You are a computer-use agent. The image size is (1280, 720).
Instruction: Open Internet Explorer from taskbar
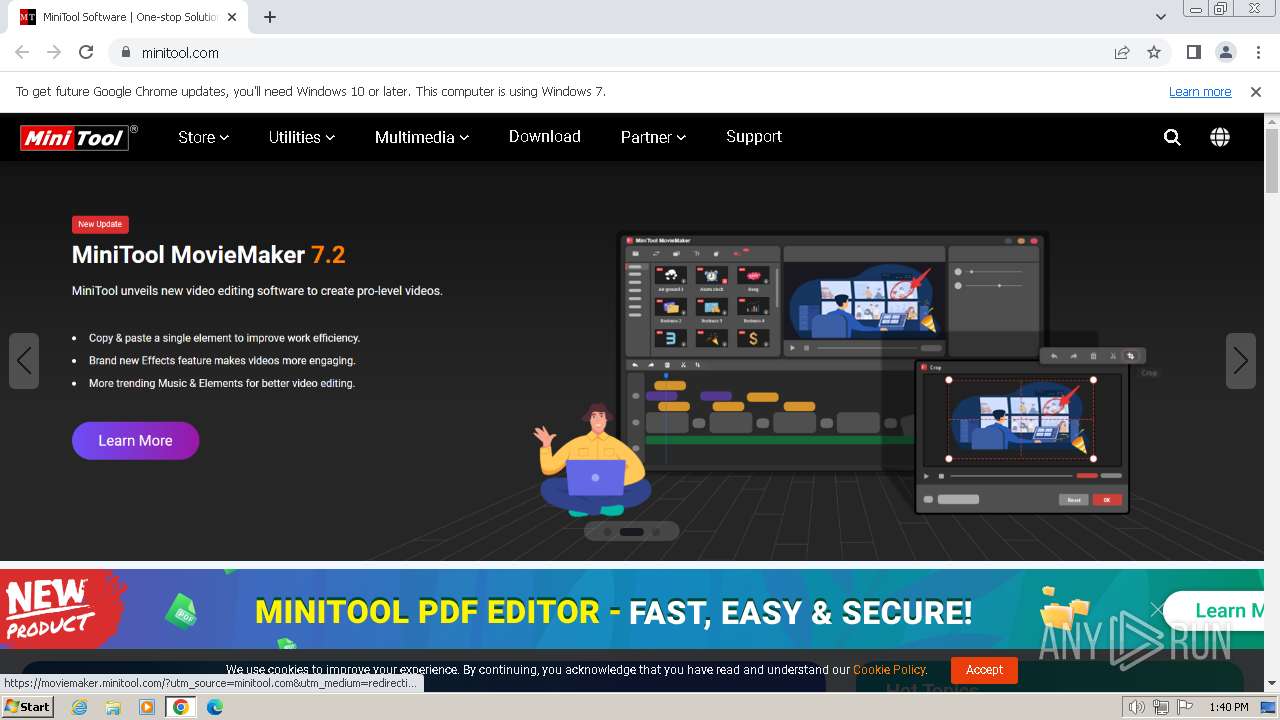80,707
